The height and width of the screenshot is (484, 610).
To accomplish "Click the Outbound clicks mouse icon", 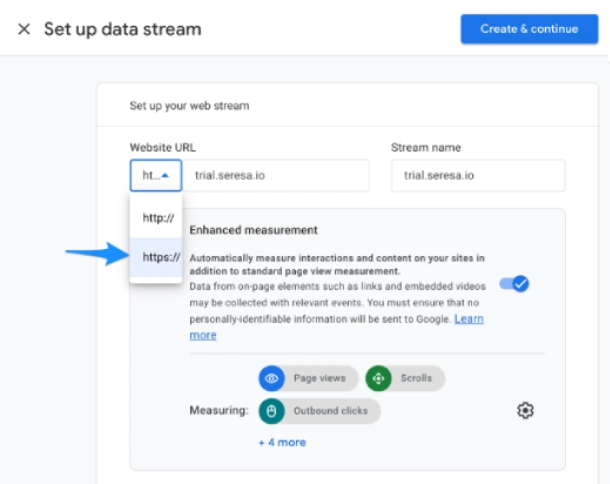I will 272,411.
